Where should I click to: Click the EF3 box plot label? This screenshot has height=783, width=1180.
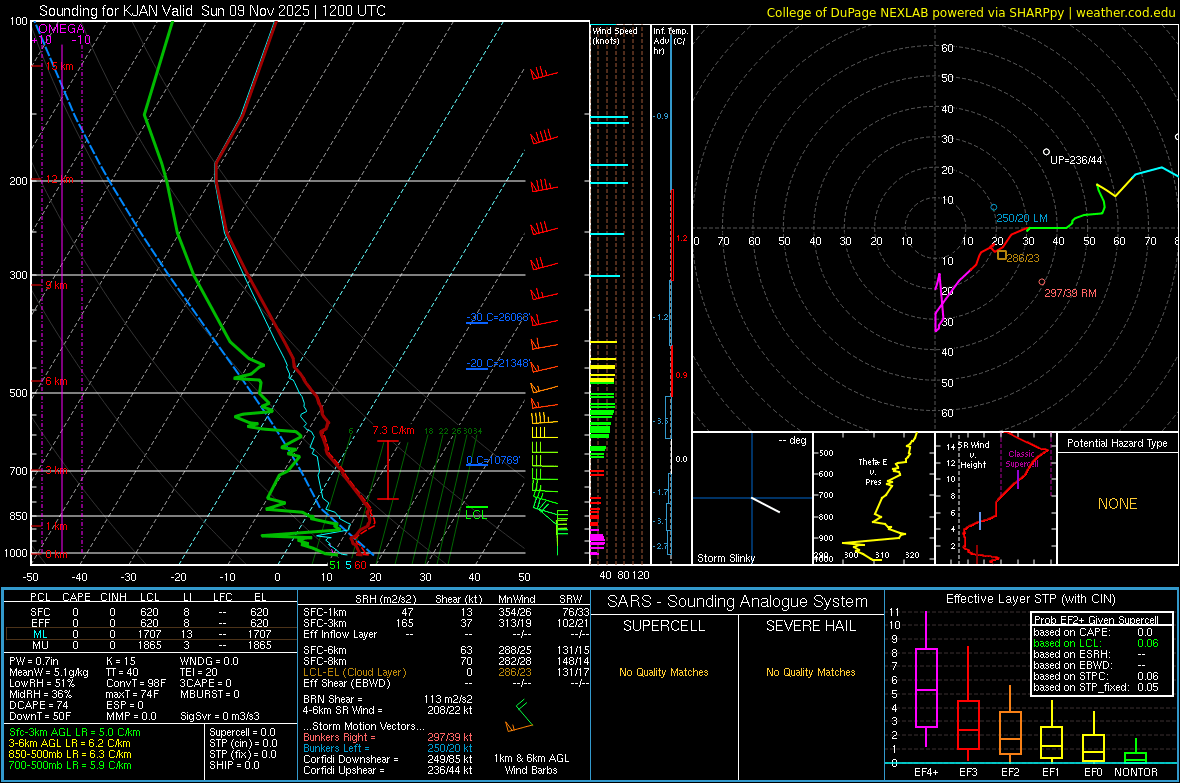(x=969, y=772)
